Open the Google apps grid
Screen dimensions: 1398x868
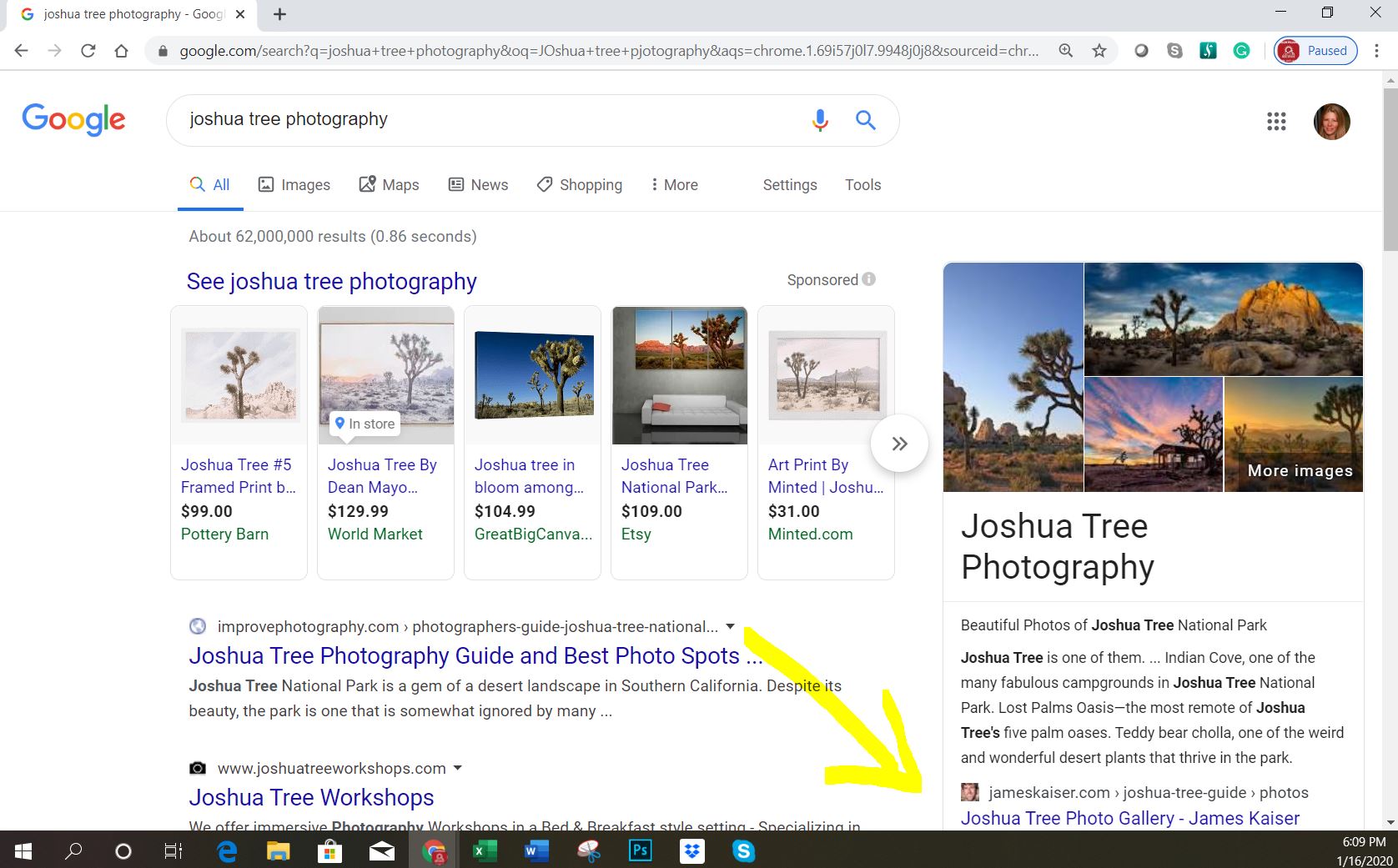click(x=1276, y=122)
